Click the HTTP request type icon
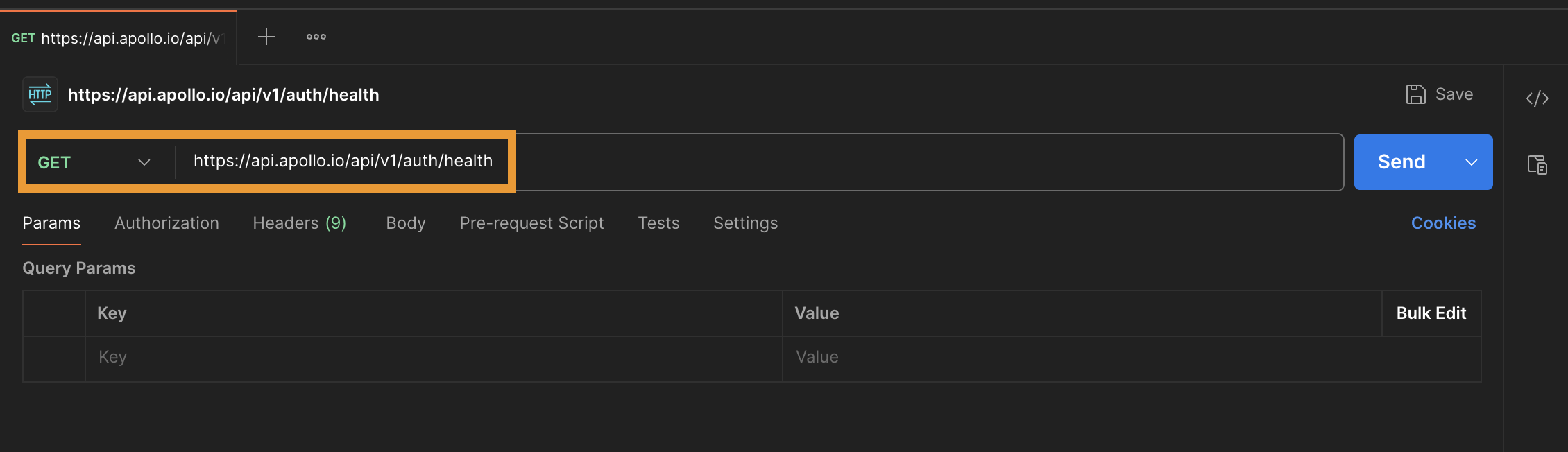The width and height of the screenshot is (1568, 452). point(40,94)
